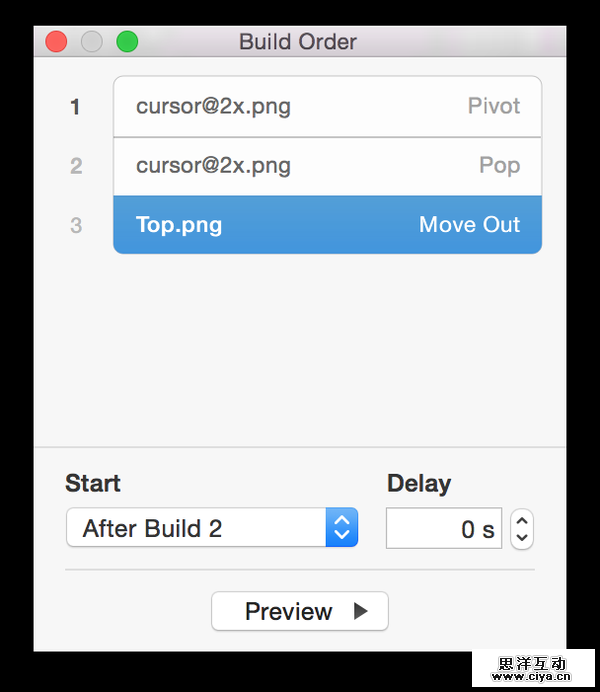Click the blue chevron arrows of Start popup
The height and width of the screenshot is (692, 600).
(x=342, y=528)
